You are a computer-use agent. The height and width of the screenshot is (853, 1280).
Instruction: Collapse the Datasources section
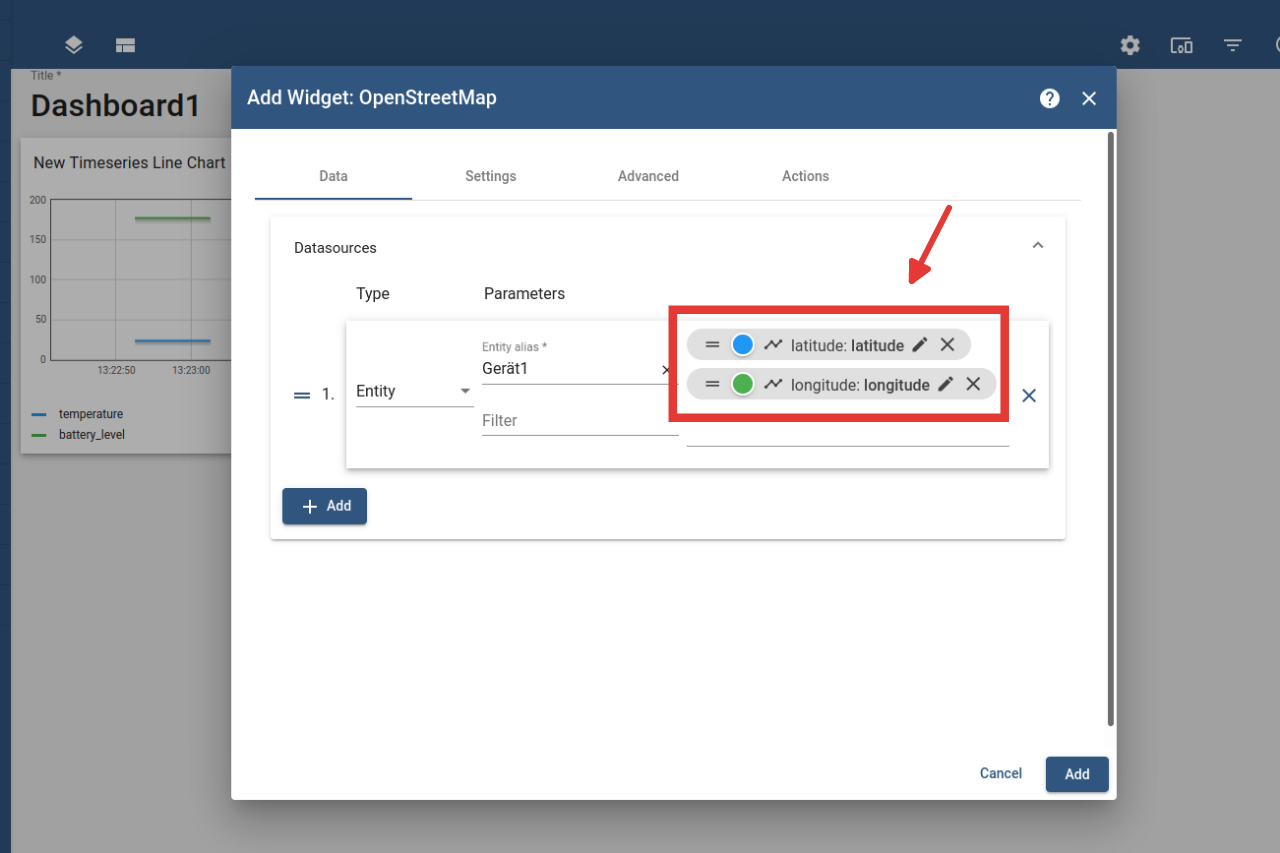(x=1038, y=246)
